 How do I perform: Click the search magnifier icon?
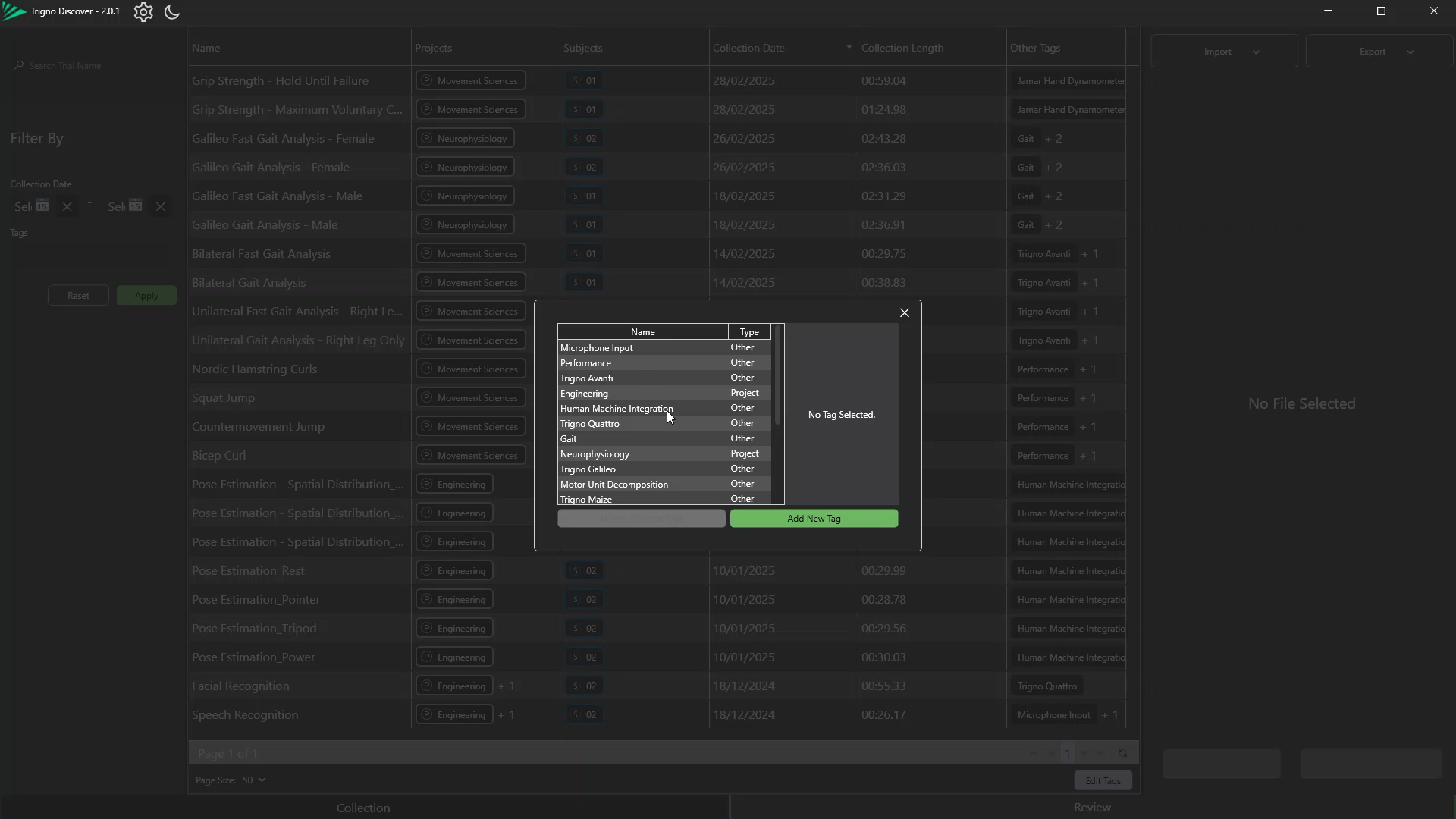(19, 66)
